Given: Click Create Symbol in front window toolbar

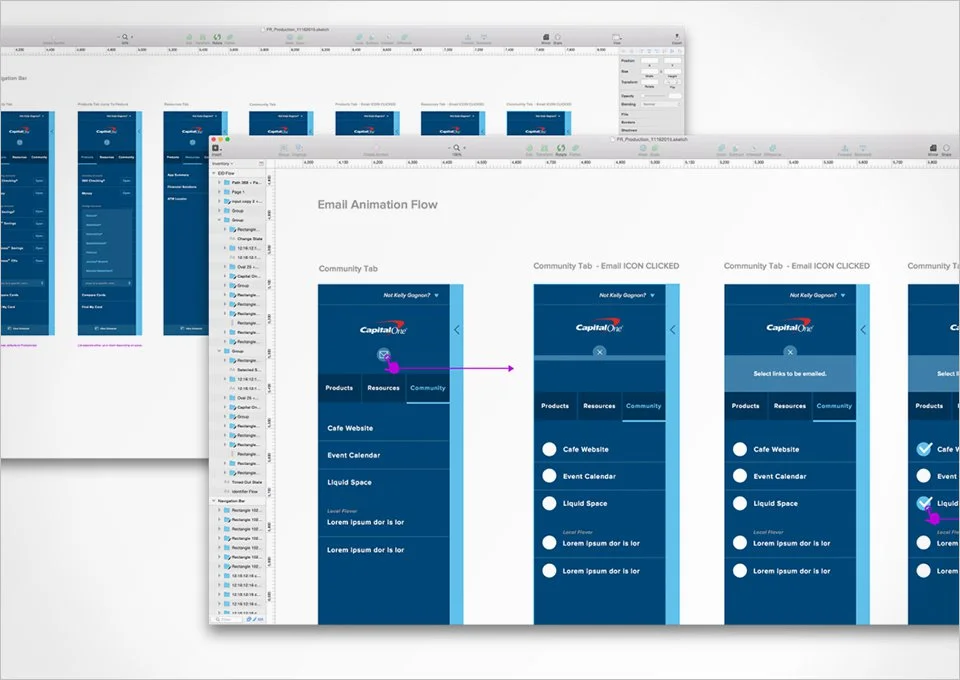Looking at the screenshot, I should pos(377,148).
